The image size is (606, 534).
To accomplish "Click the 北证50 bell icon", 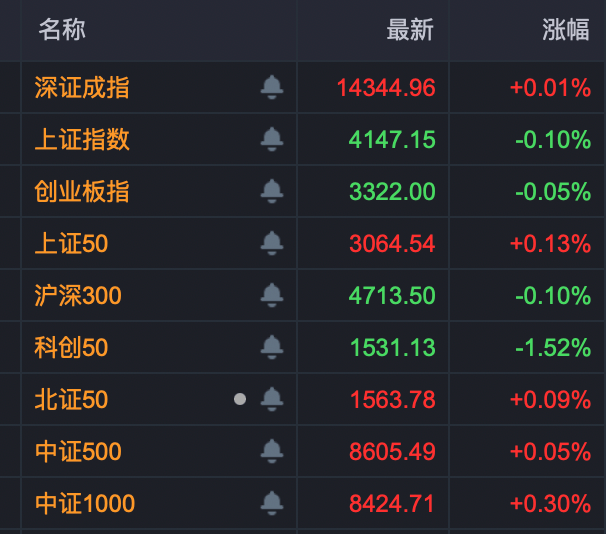I will coord(271,400).
